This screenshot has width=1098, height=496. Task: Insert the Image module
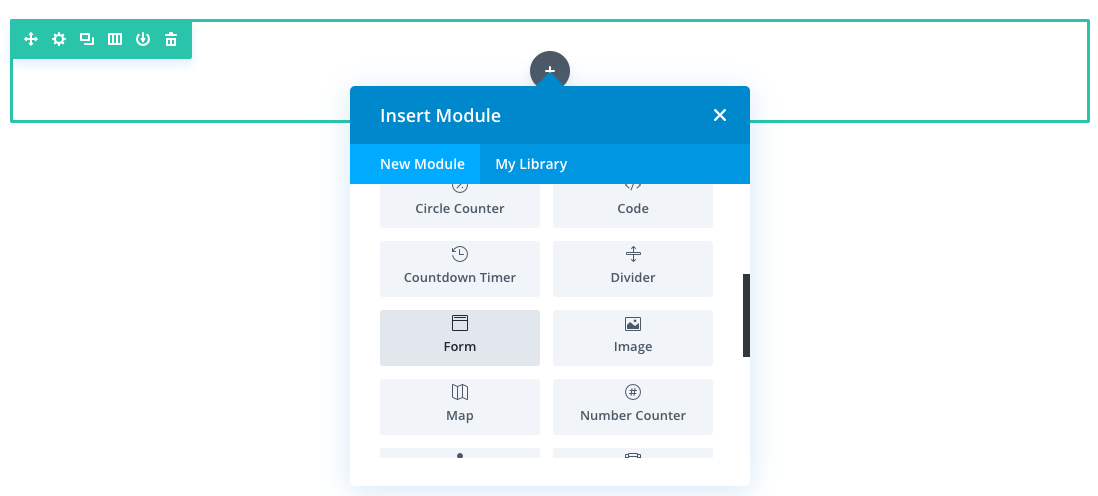pos(633,338)
